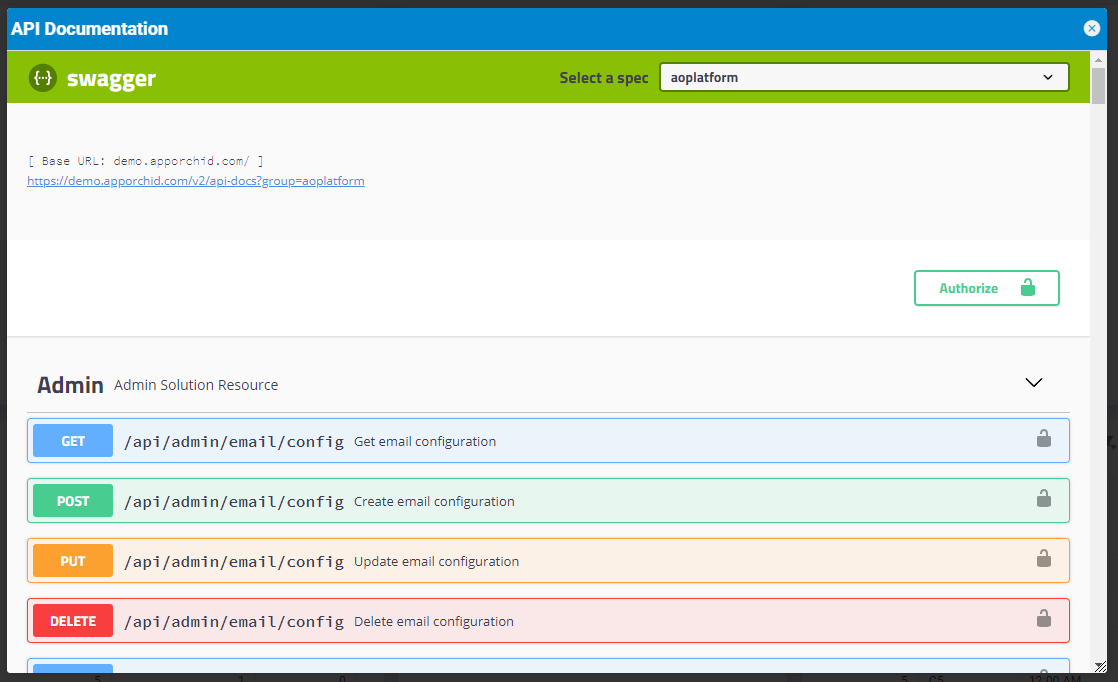
Task: Click the Swagger logo icon
Action: [x=42, y=78]
